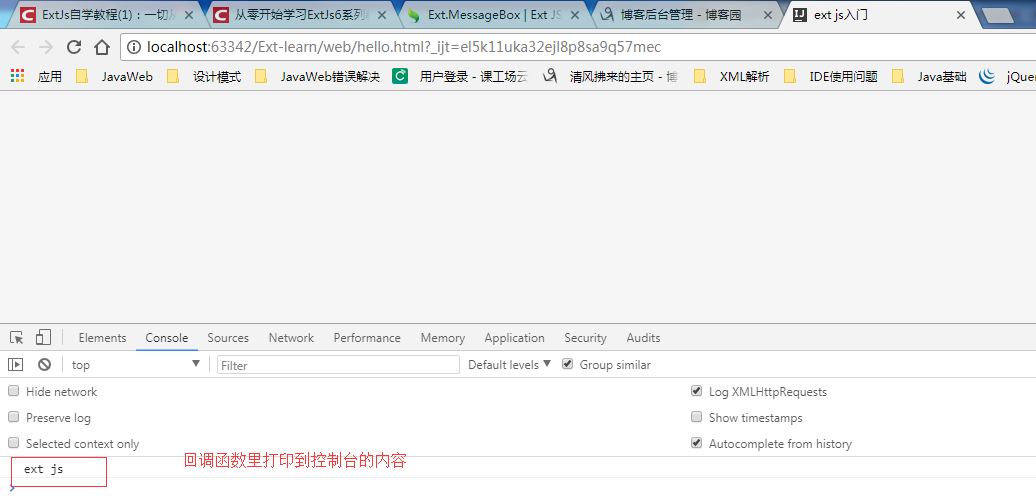Clear the console with the ban icon
The image size is (1036, 504).
tap(44, 365)
